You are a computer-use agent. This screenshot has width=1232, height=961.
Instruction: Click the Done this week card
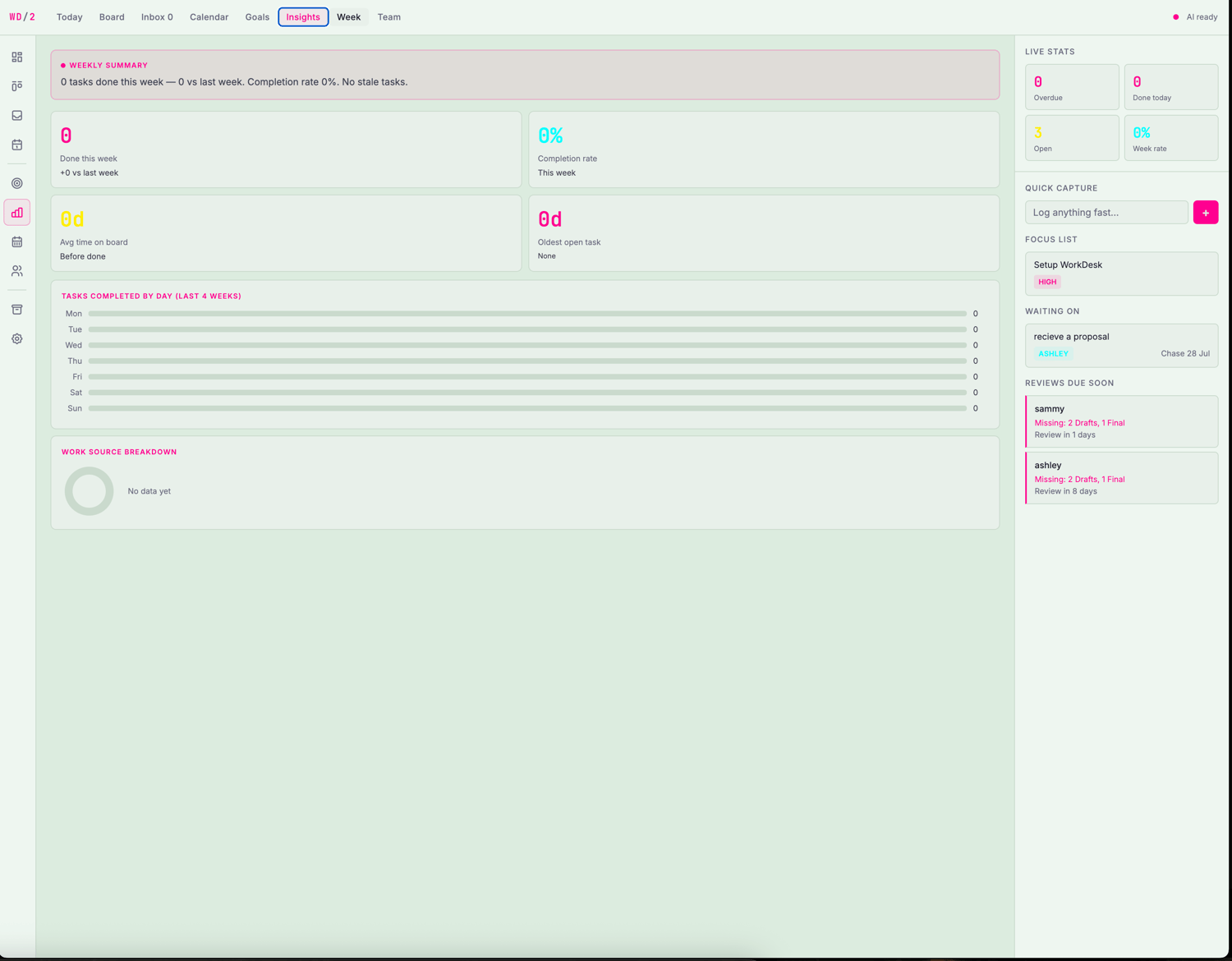[286, 149]
